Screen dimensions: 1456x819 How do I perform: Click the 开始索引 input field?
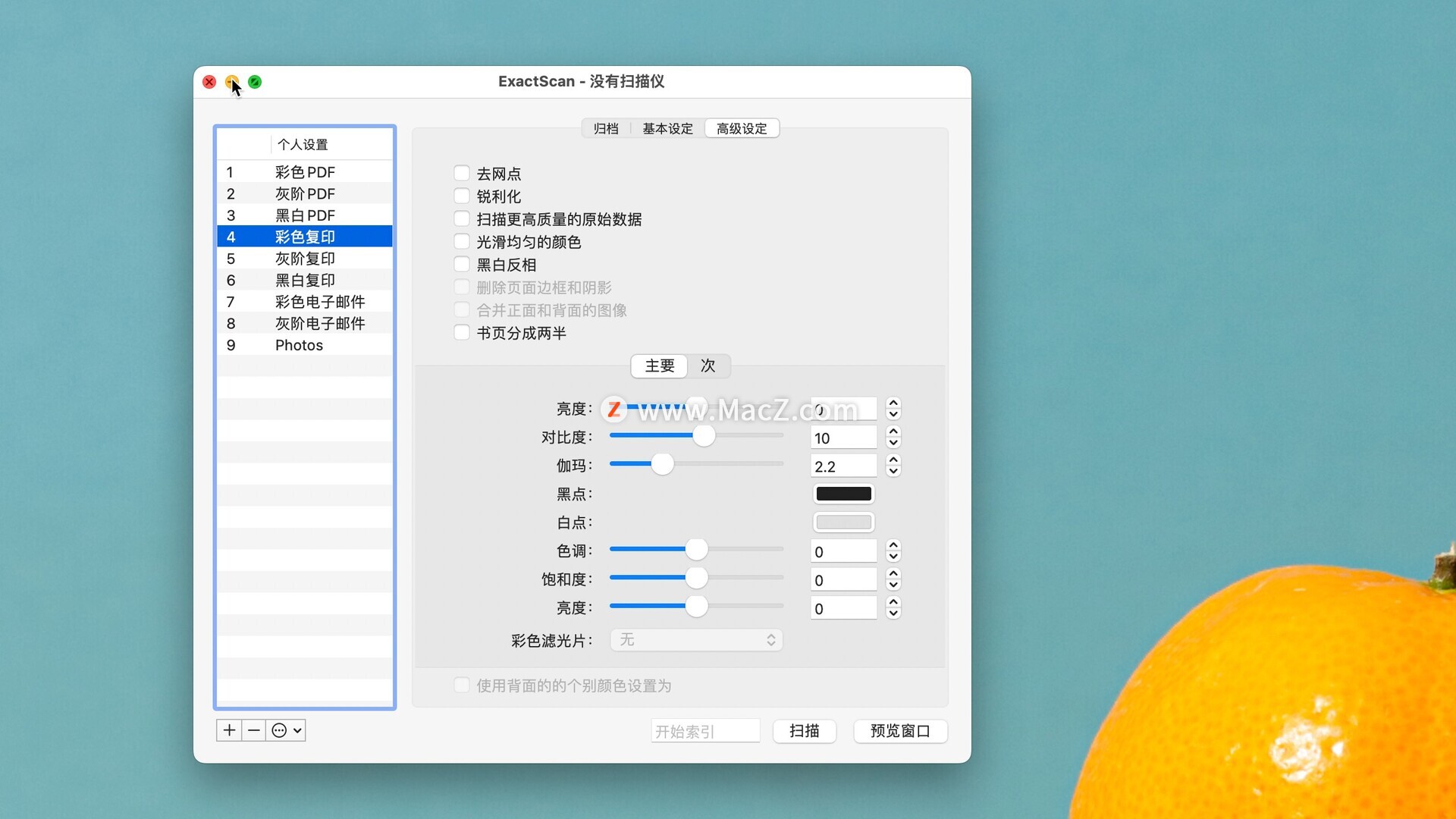pos(705,731)
